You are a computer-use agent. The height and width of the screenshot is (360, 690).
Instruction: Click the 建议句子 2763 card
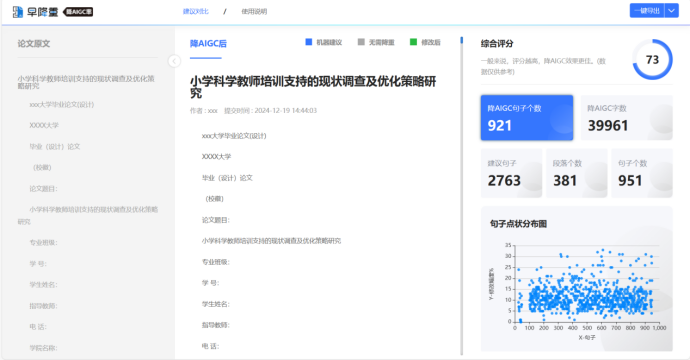[x=511, y=173]
